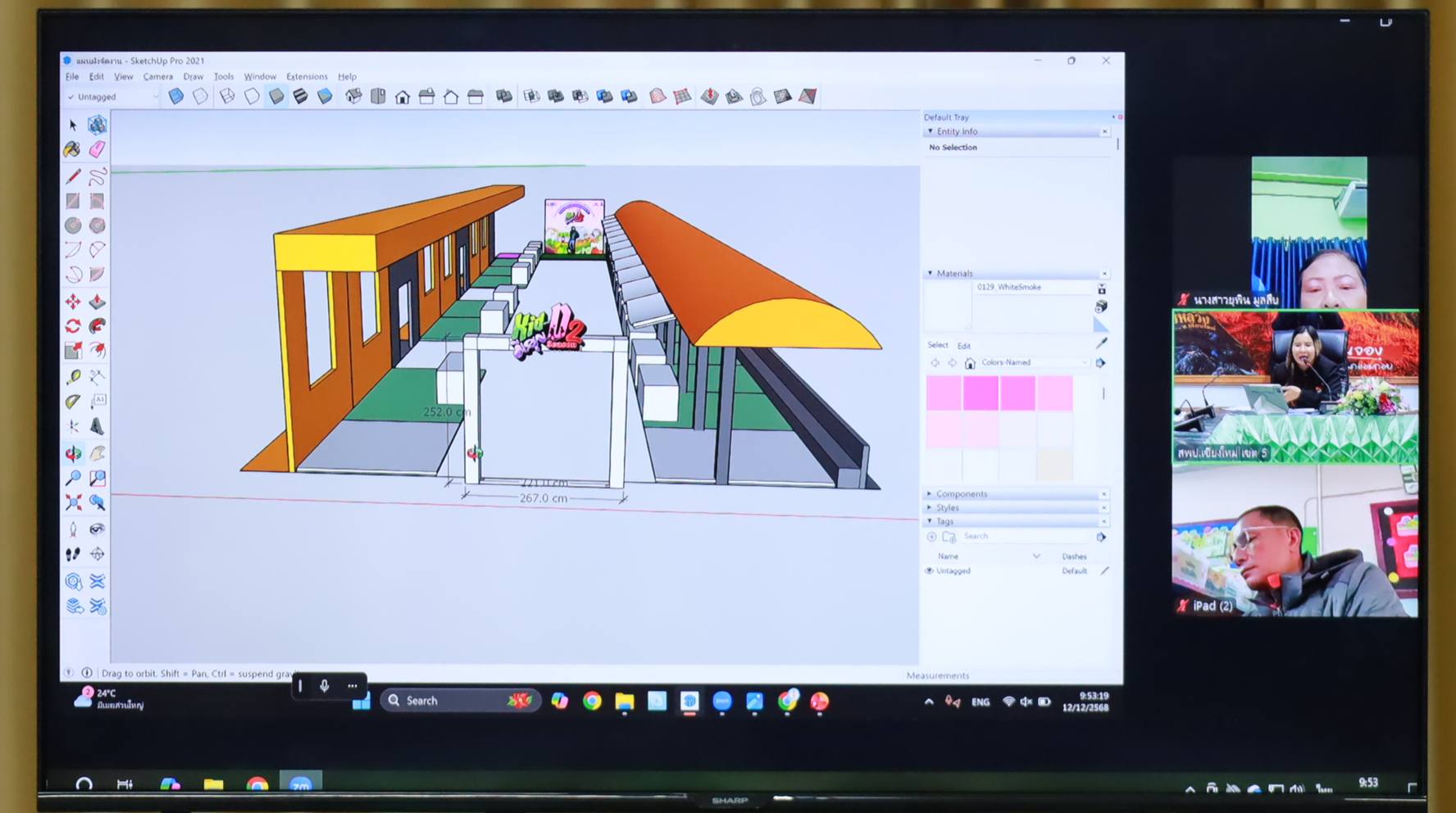The image size is (1456, 813).
Task: Select the Zoom Extents tool
Action: click(x=73, y=502)
